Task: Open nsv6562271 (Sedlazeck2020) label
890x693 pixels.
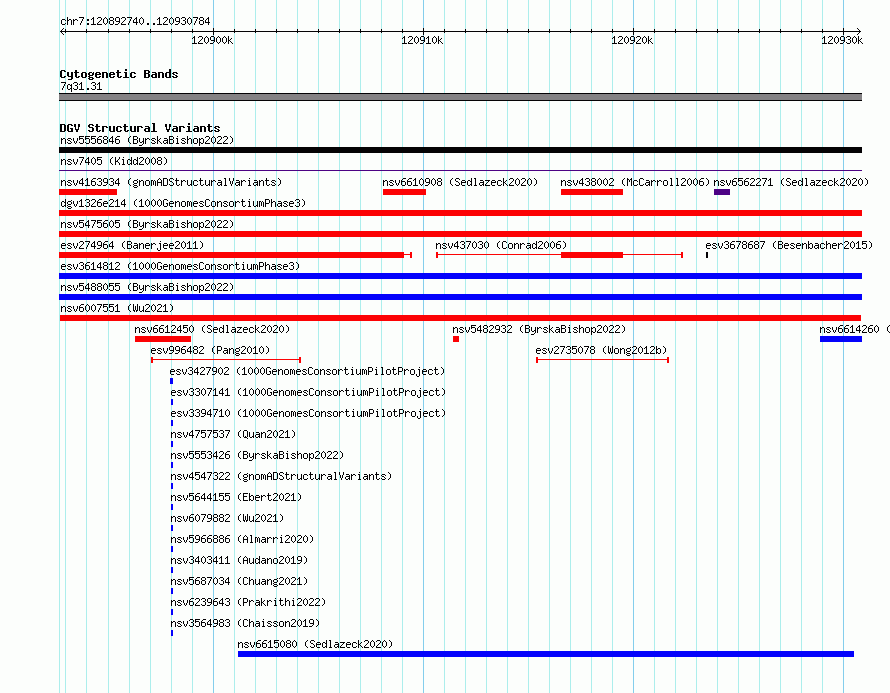Action: (x=791, y=182)
